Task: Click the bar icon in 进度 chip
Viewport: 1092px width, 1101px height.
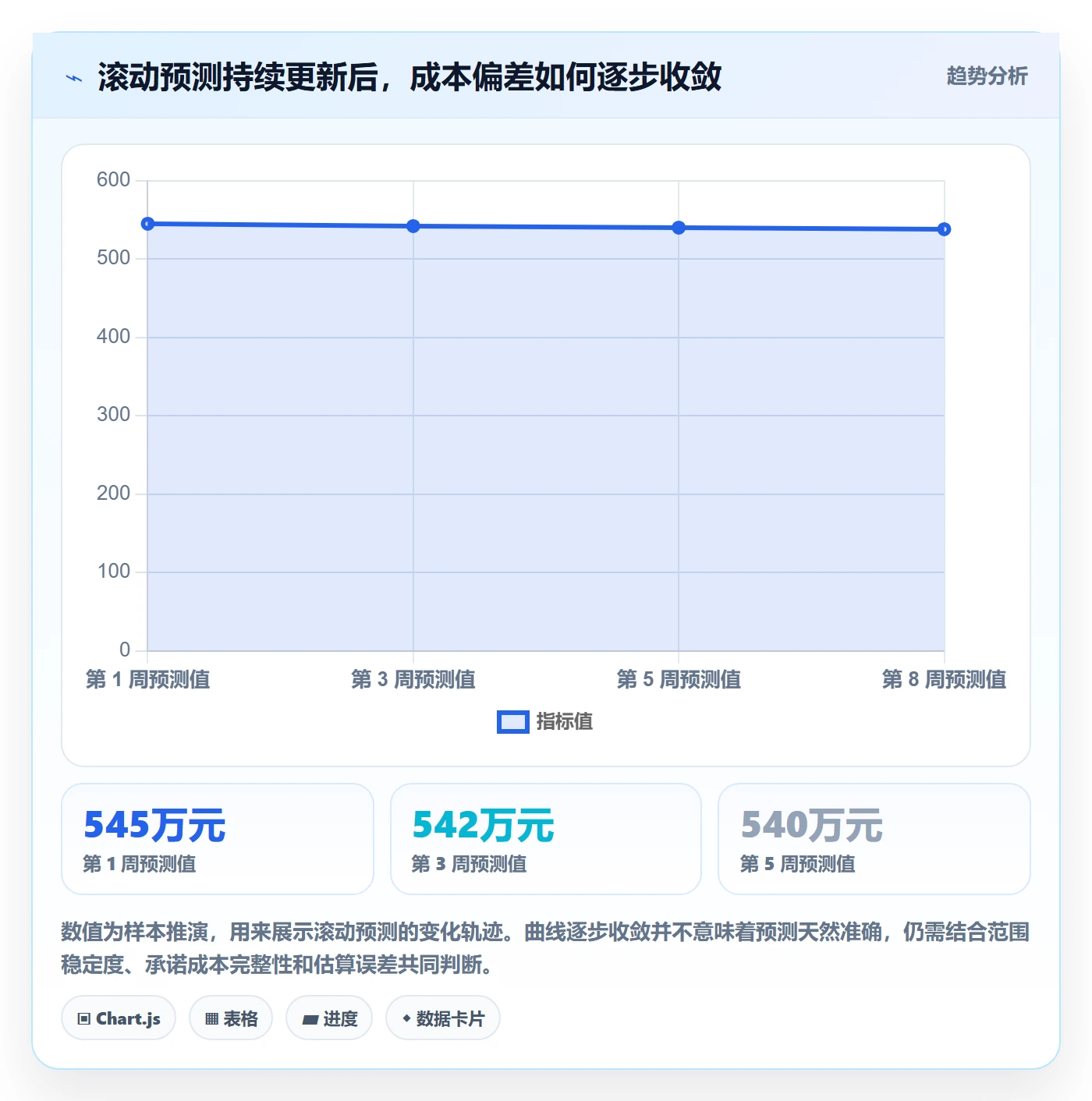Action: tap(310, 1019)
